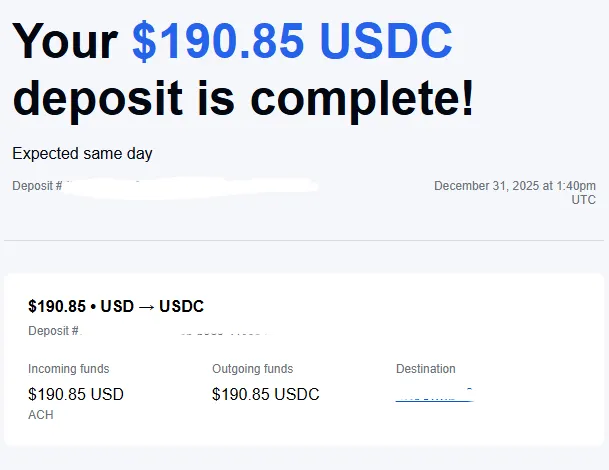Screen dimensions: 609x470
Task: Click the word "Your" in the headline
Action: [64, 41]
